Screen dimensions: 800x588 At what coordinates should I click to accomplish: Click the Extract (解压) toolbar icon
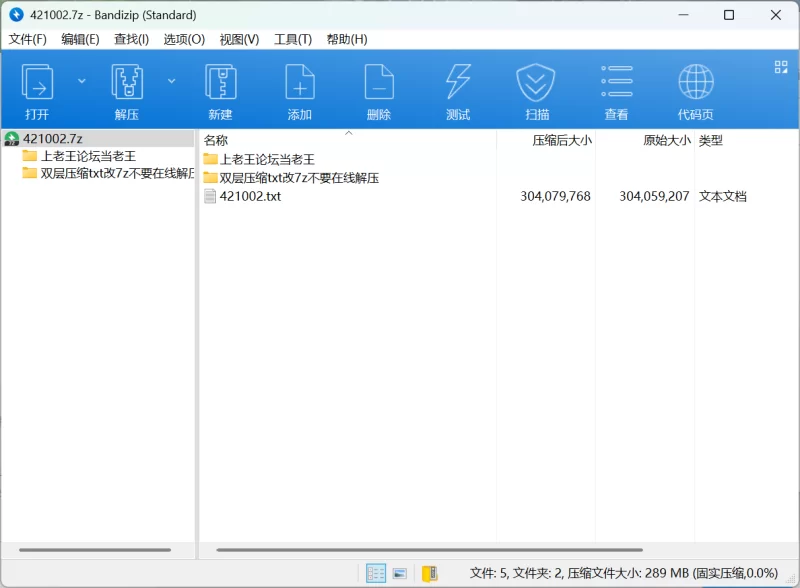point(127,83)
